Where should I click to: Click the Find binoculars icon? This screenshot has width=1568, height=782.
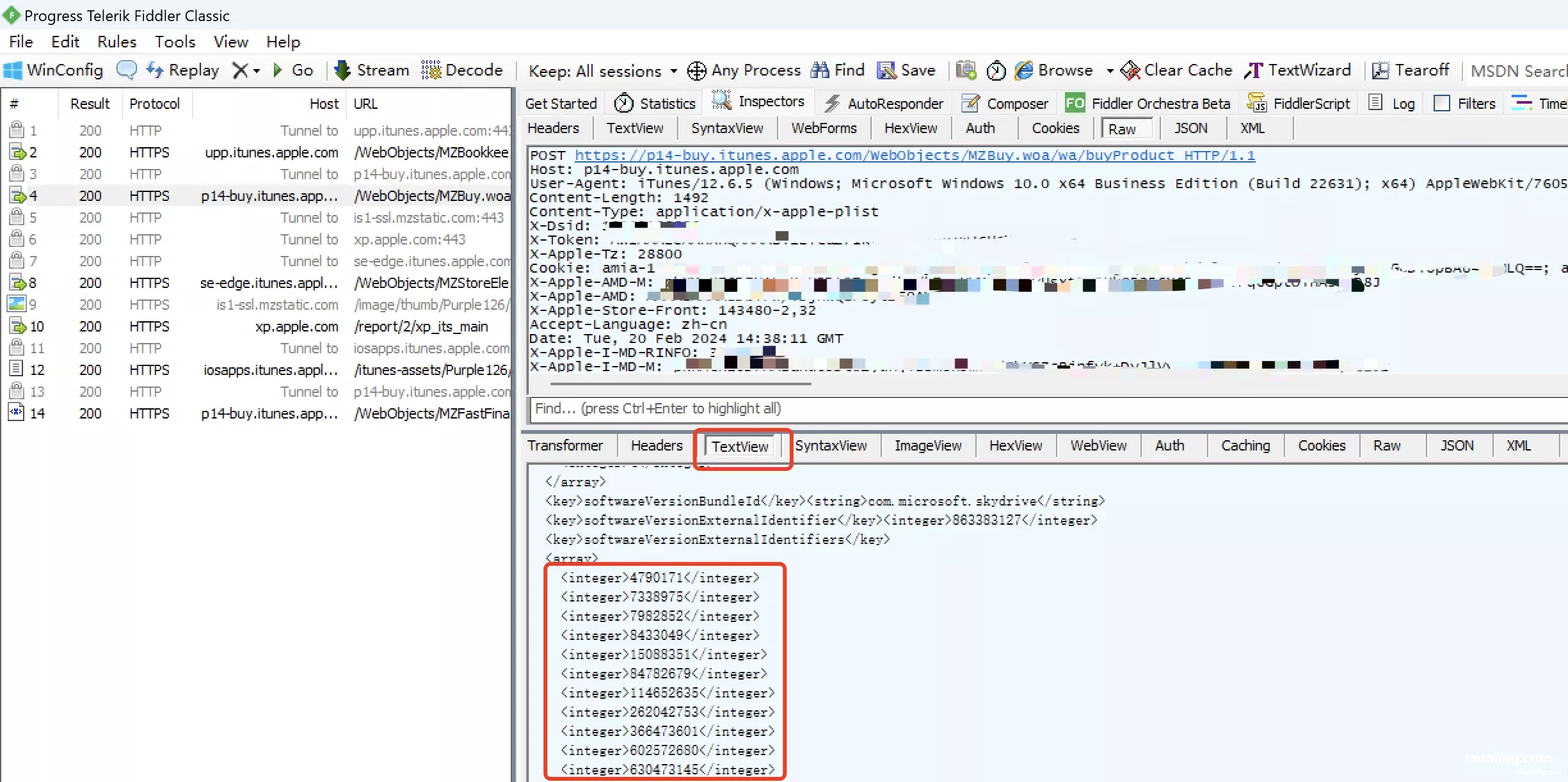coord(820,70)
